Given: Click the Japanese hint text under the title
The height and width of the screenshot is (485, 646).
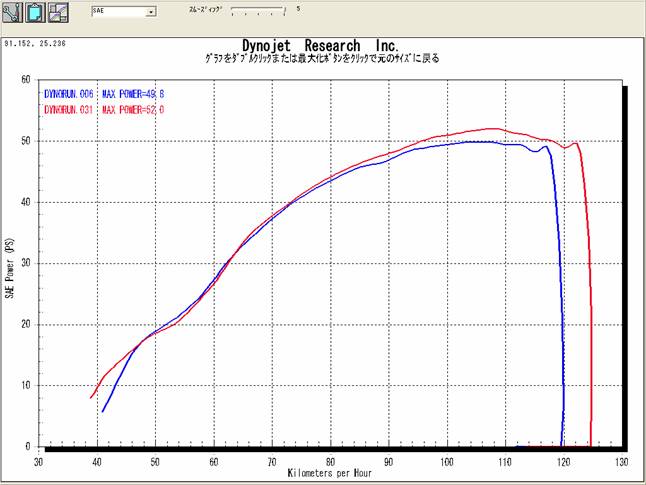Looking at the screenshot, I should [x=320, y=58].
